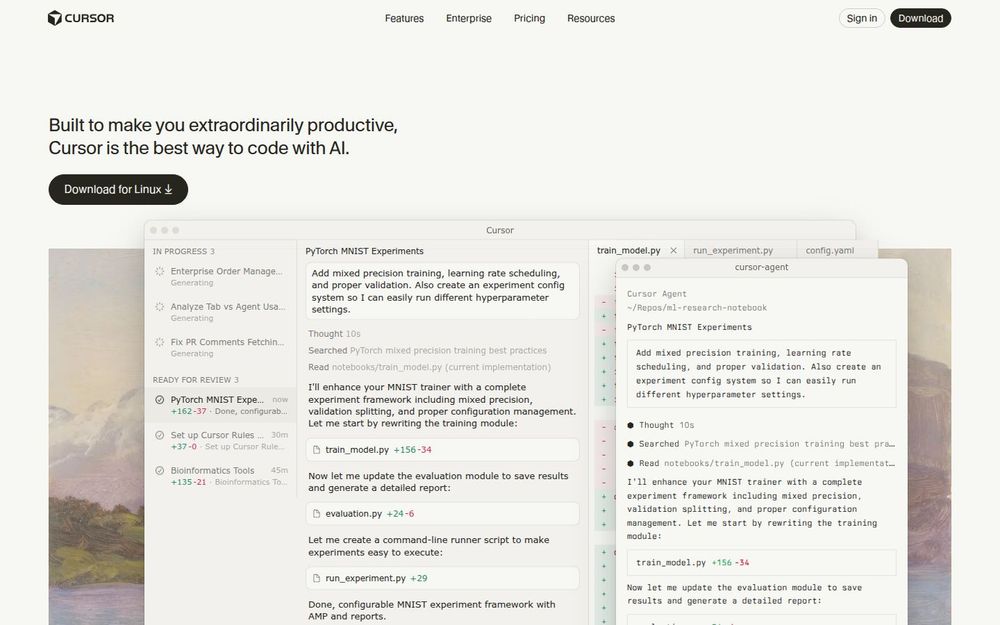This screenshot has width=1000, height=625.
Task: Click Read notebooks/train_model.py line in chat
Action: coord(429,367)
